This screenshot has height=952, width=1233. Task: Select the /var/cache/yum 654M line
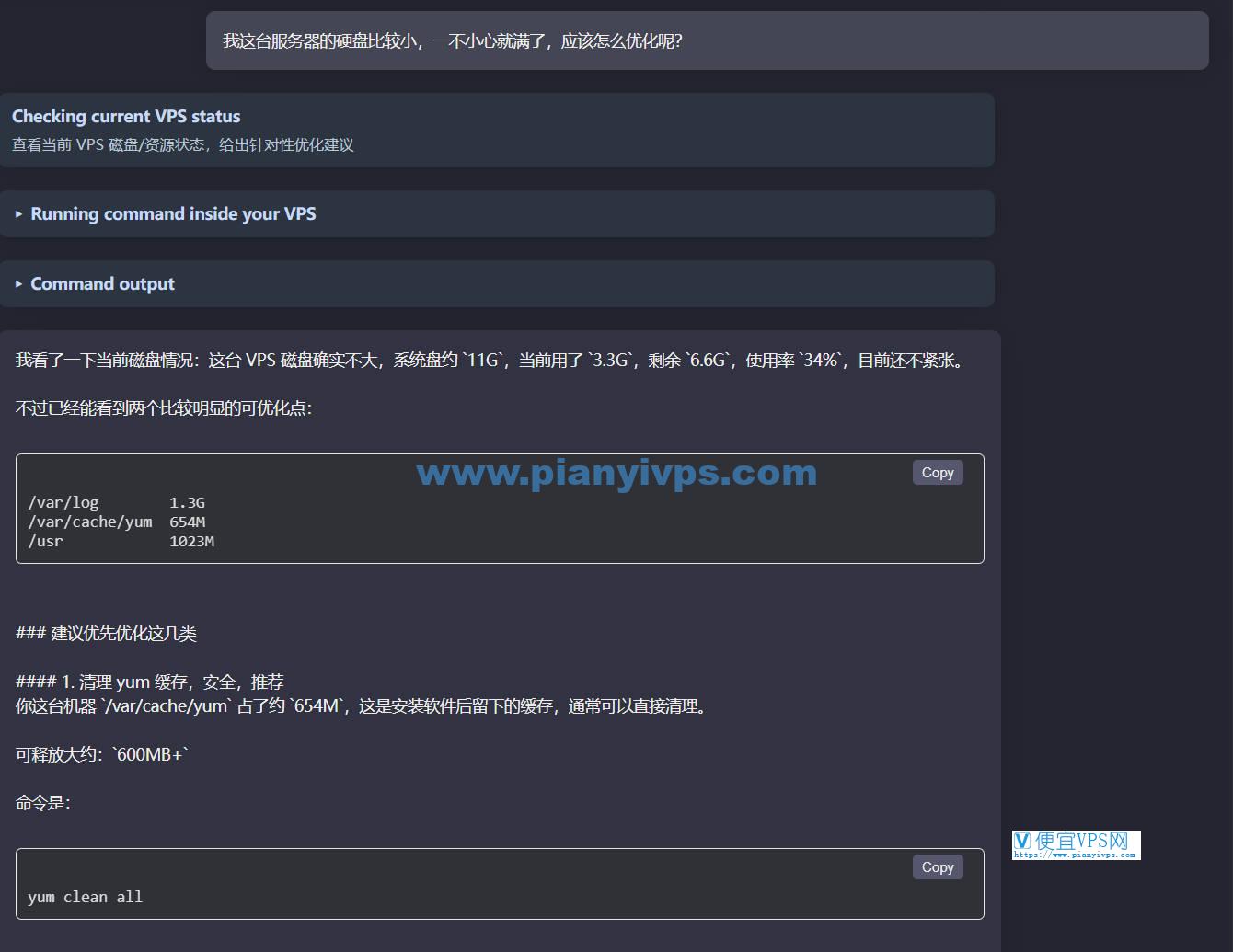(117, 522)
